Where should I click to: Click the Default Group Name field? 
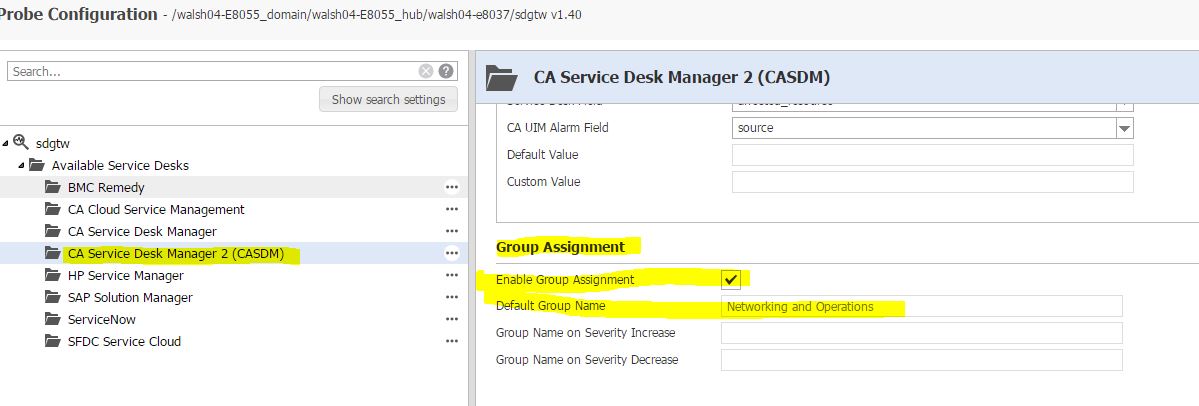pos(921,307)
